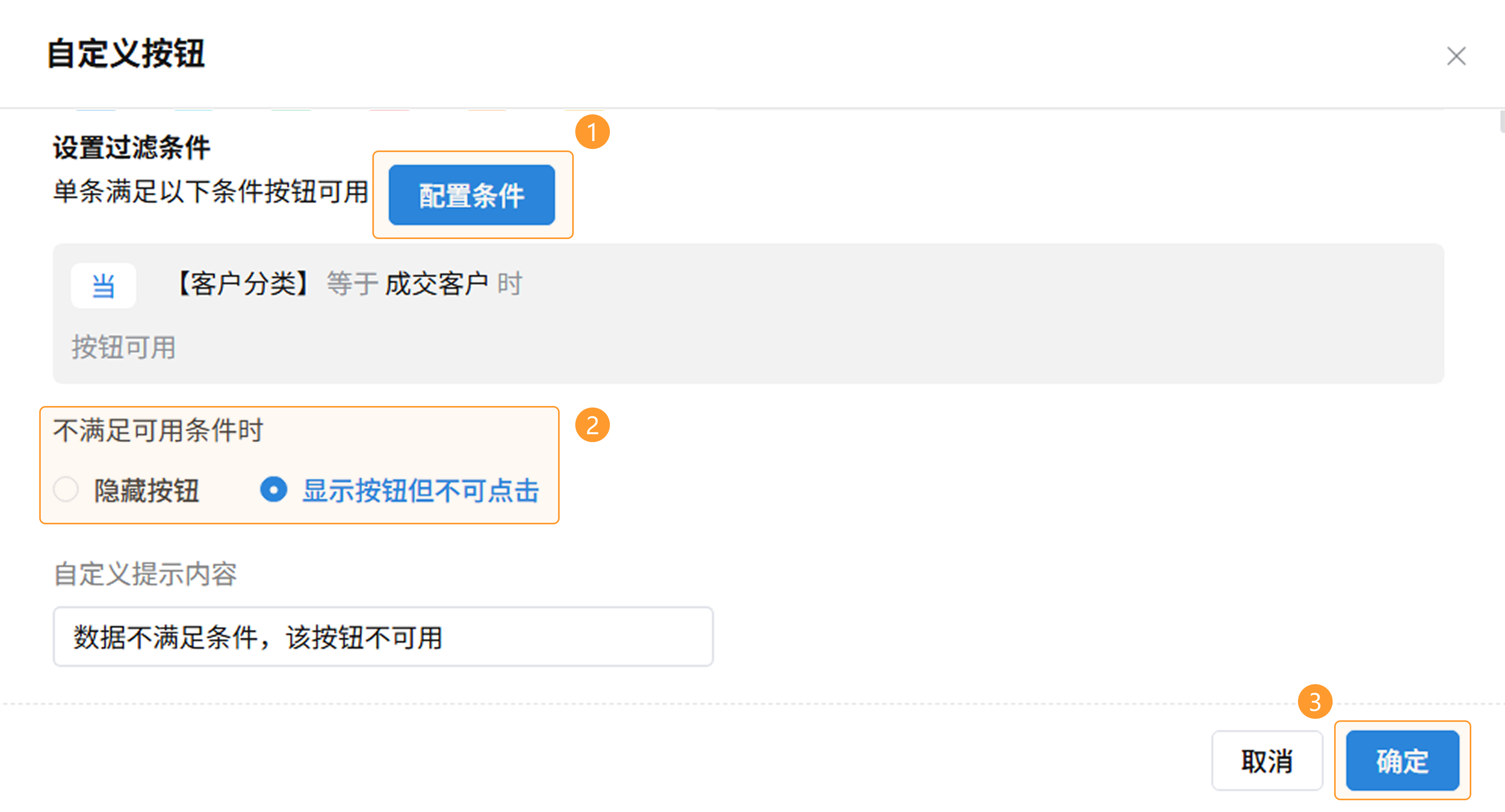Screen dimensions: 1505x812
Task: Click the 不满足可用条件时 label
Action: point(158,431)
